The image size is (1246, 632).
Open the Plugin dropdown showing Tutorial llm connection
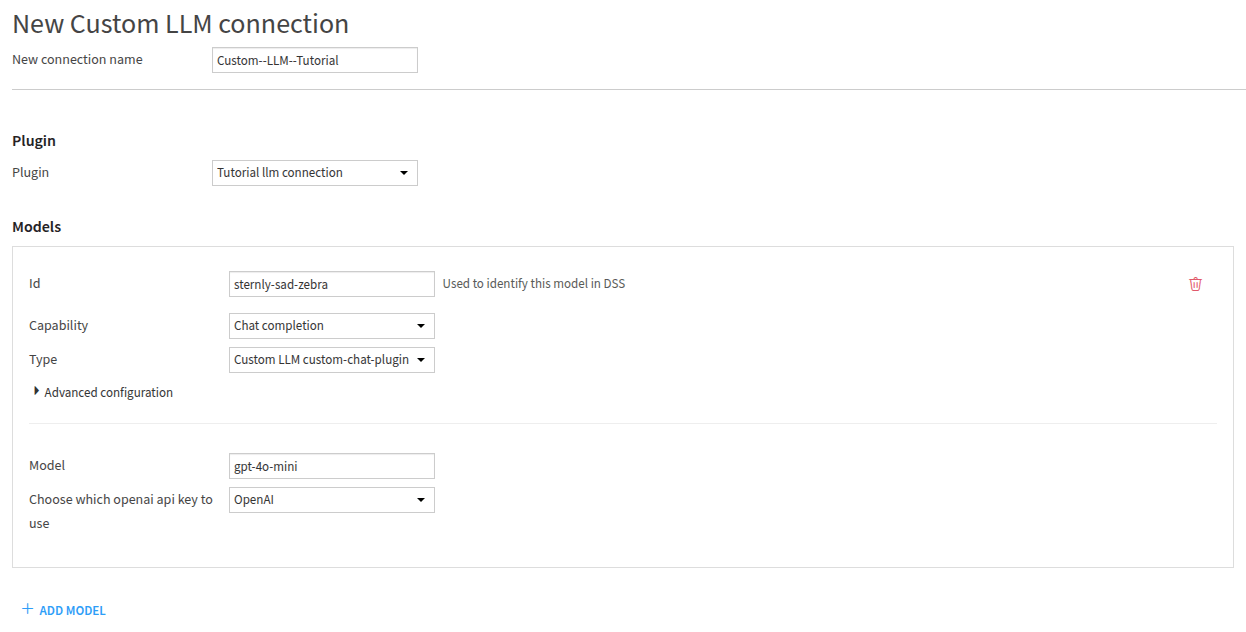[315, 173]
